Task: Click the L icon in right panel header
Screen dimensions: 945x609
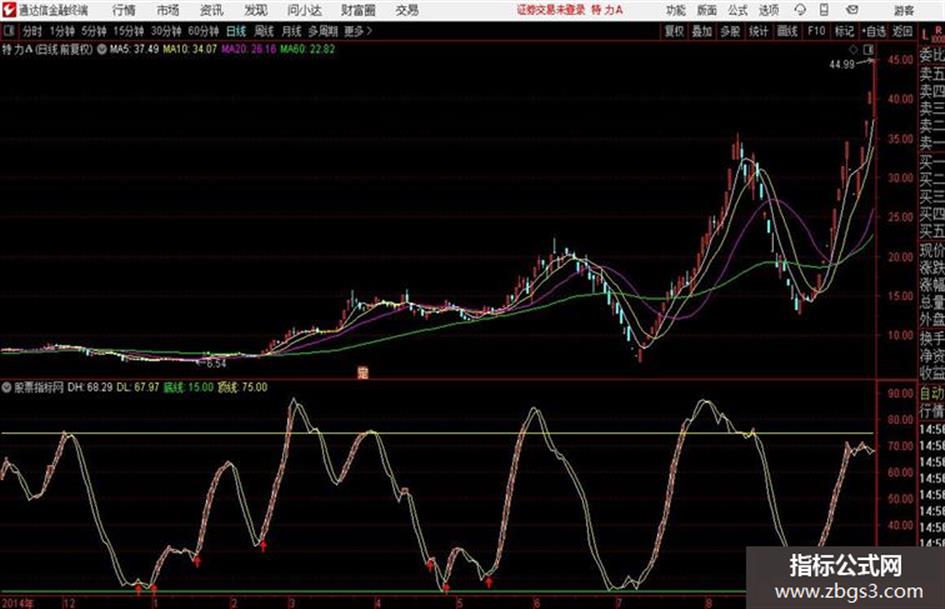Action: tap(925, 34)
